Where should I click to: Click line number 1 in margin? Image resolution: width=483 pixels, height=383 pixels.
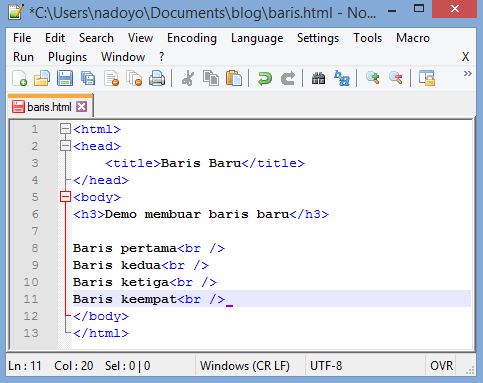coord(35,129)
